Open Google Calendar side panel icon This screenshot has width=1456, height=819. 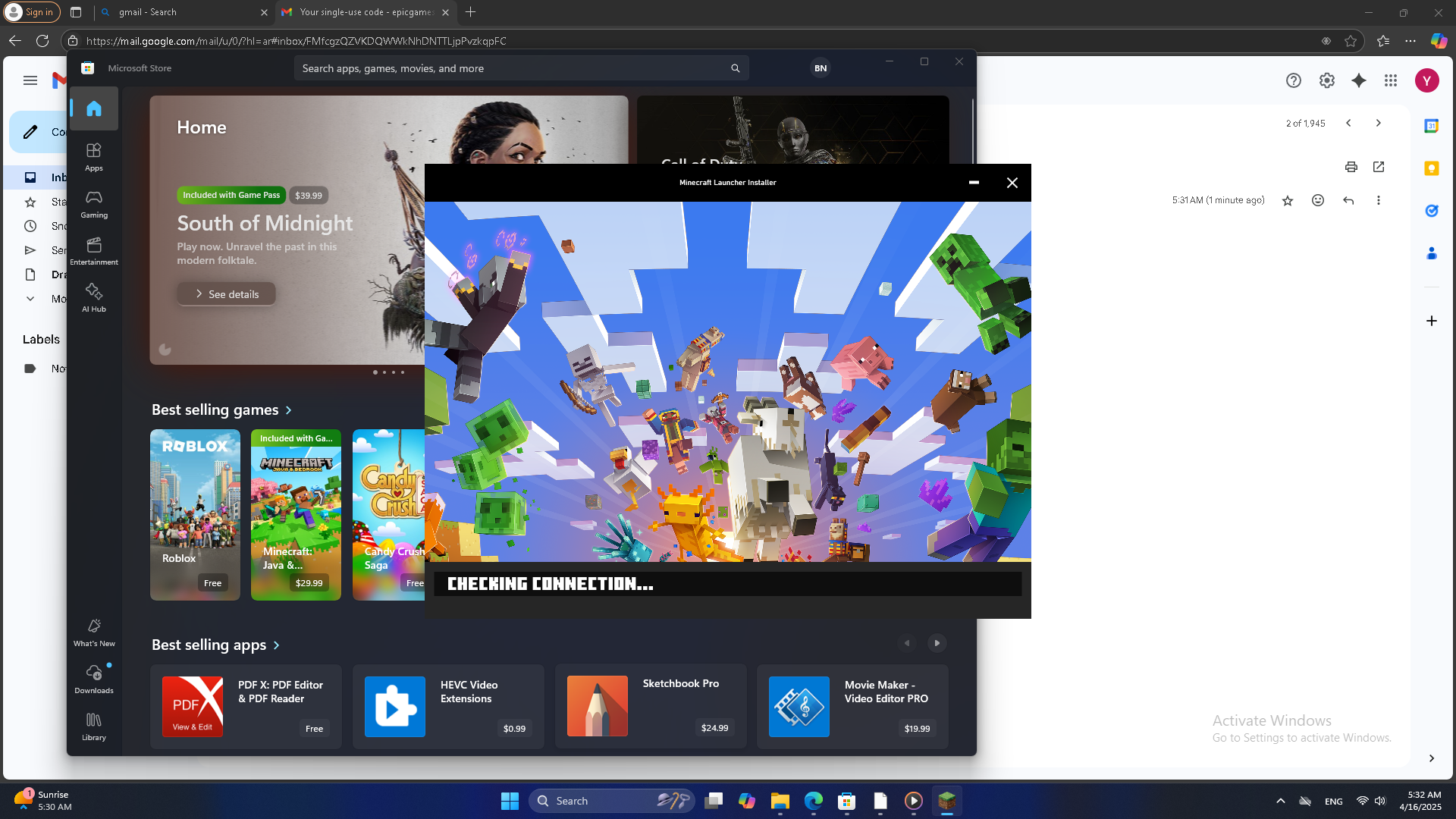click(1432, 126)
